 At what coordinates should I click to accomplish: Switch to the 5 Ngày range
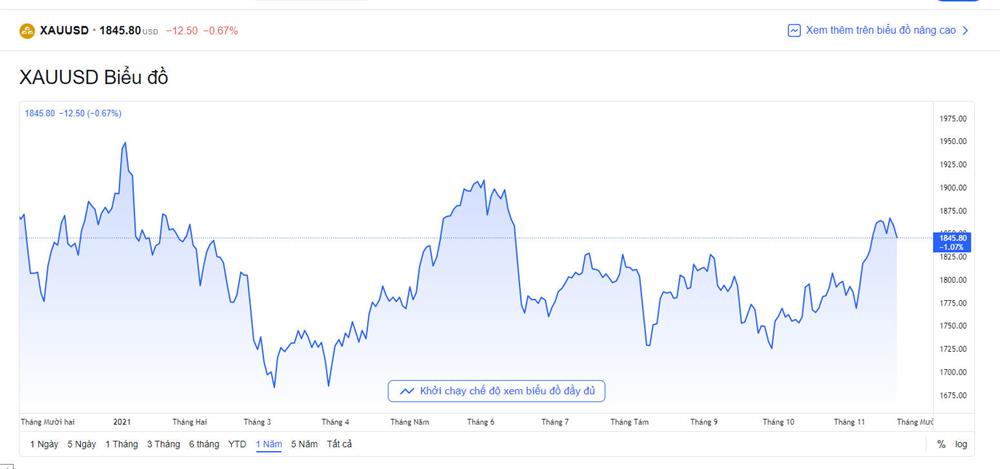pyautogui.click(x=82, y=444)
